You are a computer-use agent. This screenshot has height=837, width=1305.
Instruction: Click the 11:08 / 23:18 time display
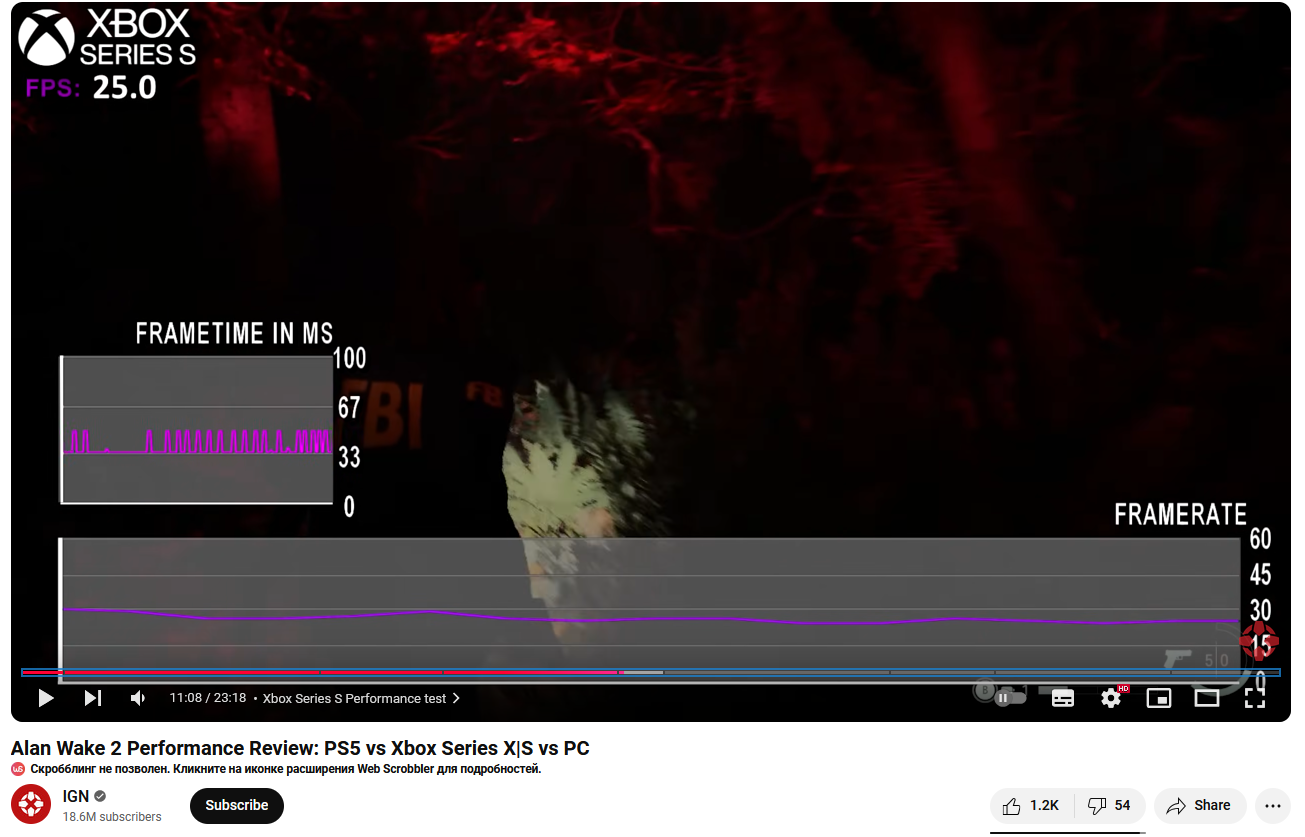click(207, 698)
